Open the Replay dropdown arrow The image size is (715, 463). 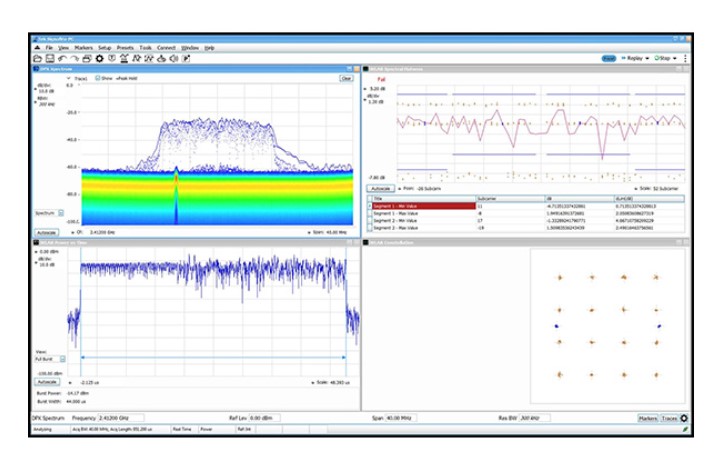pyautogui.click(x=648, y=58)
